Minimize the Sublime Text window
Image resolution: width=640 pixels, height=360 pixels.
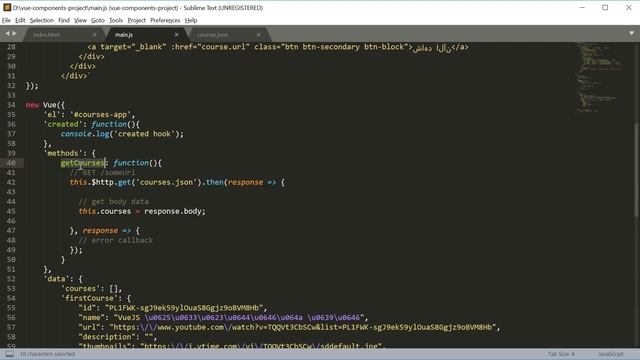(582, 8)
